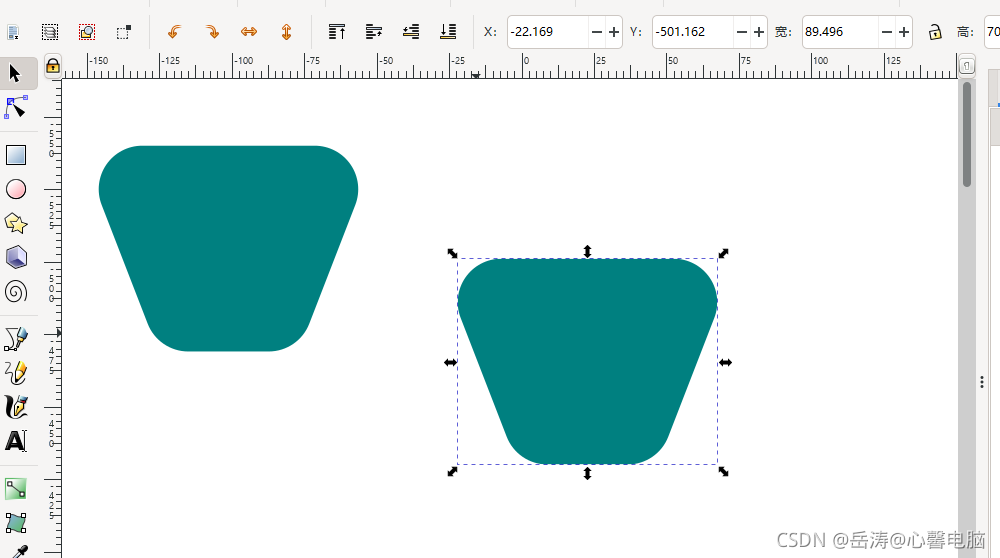This screenshot has height=558, width=1000.
Task: Click the X coordinate input field
Action: coord(548,32)
